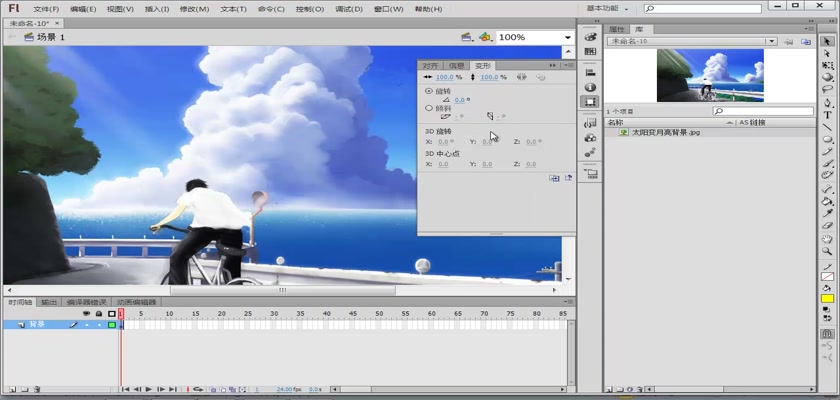Open the 基本功能 workspace dropdown
Screen dimensions: 840x400
[x=607, y=9]
